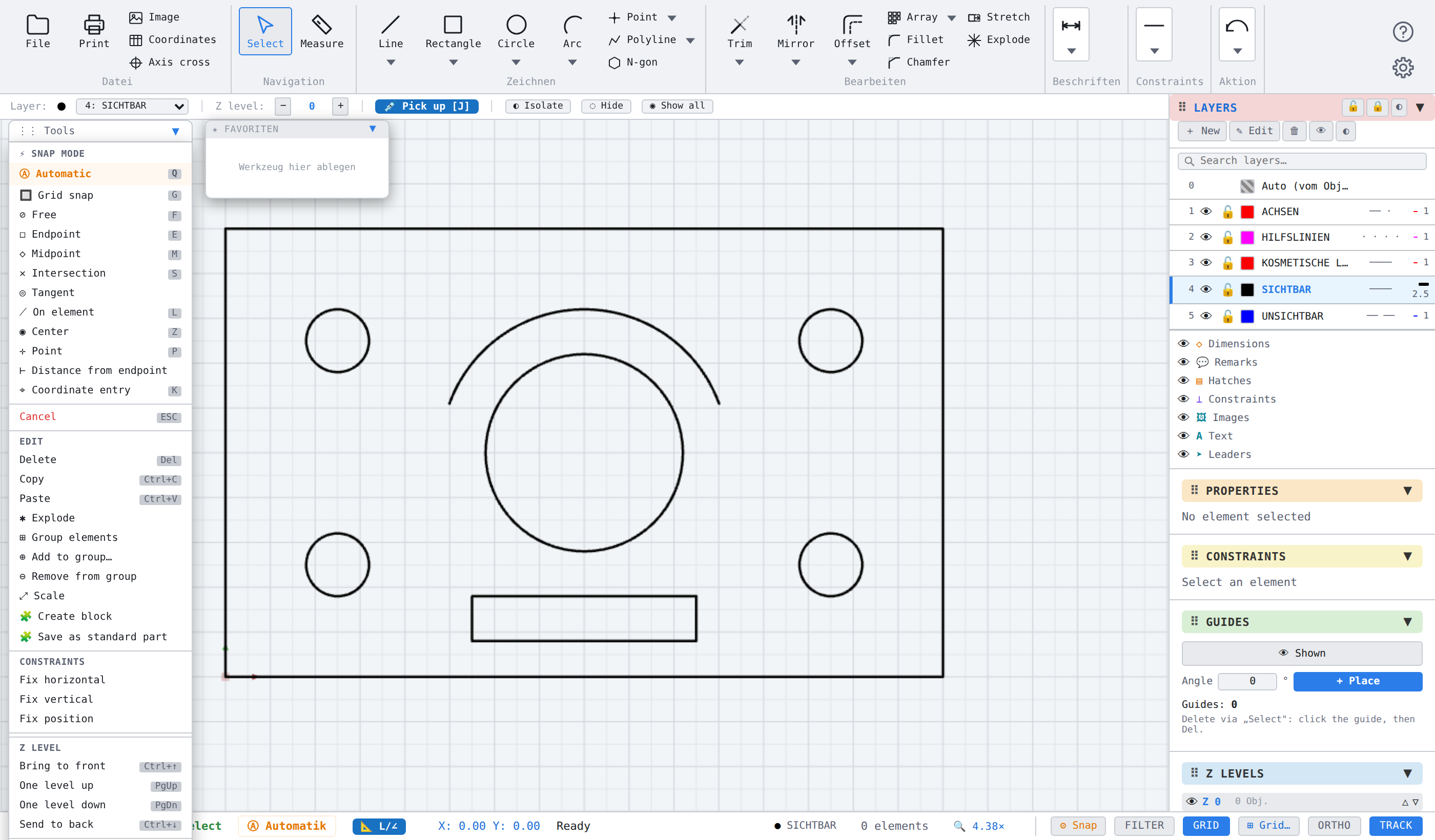The width and height of the screenshot is (1435, 840).
Task: Collapse the FAVORITEN panel
Action: 373,129
